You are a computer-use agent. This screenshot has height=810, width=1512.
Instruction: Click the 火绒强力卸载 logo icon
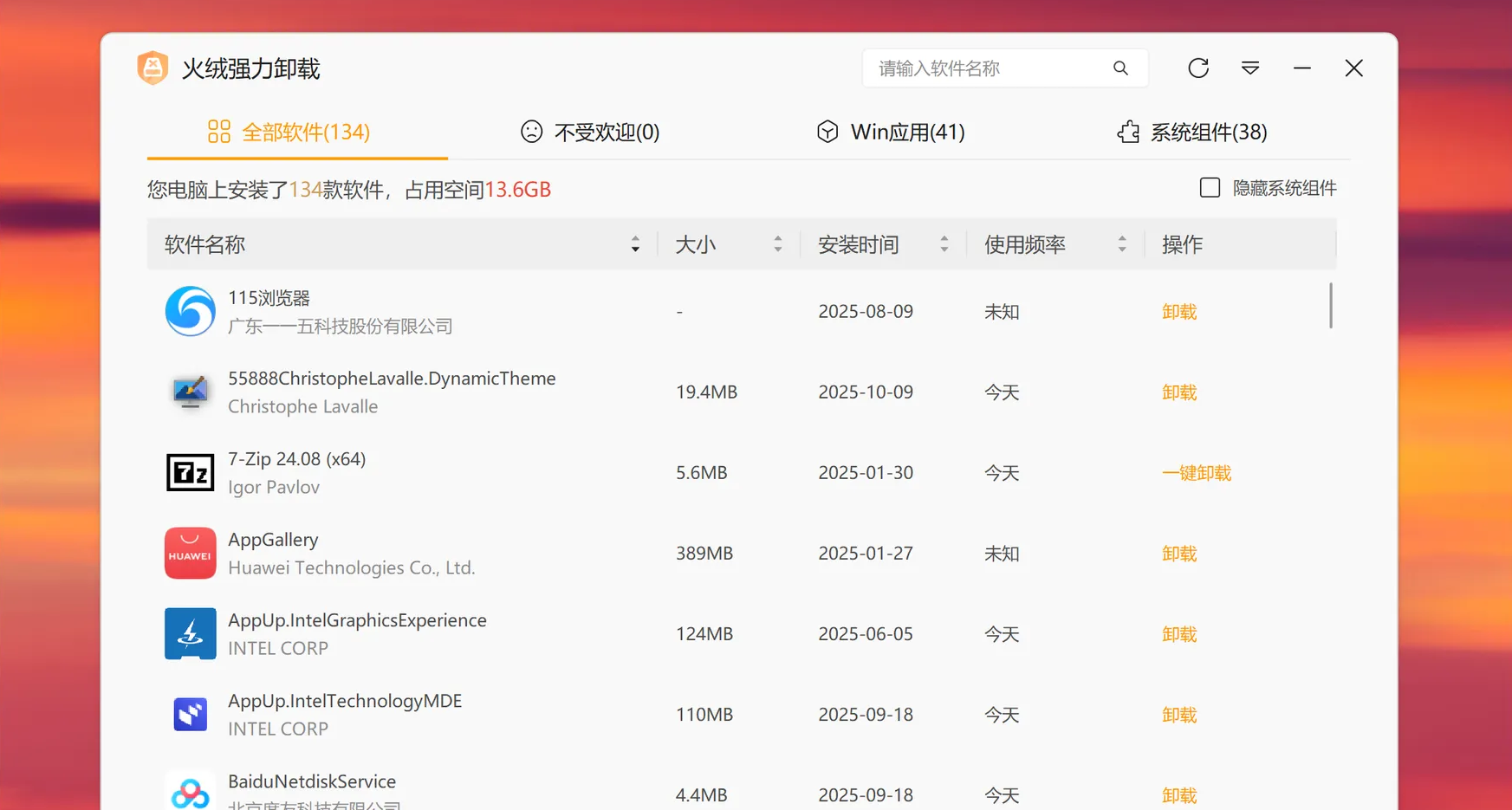click(152, 68)
